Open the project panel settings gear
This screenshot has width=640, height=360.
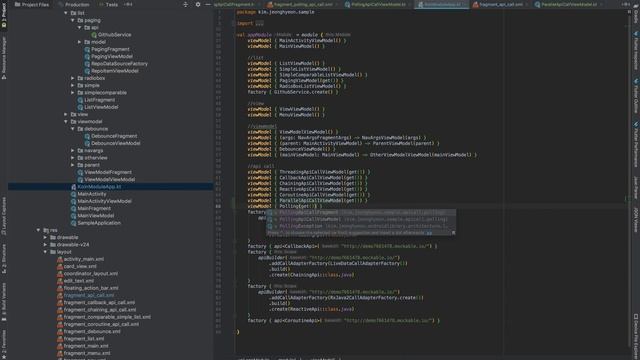198,4
